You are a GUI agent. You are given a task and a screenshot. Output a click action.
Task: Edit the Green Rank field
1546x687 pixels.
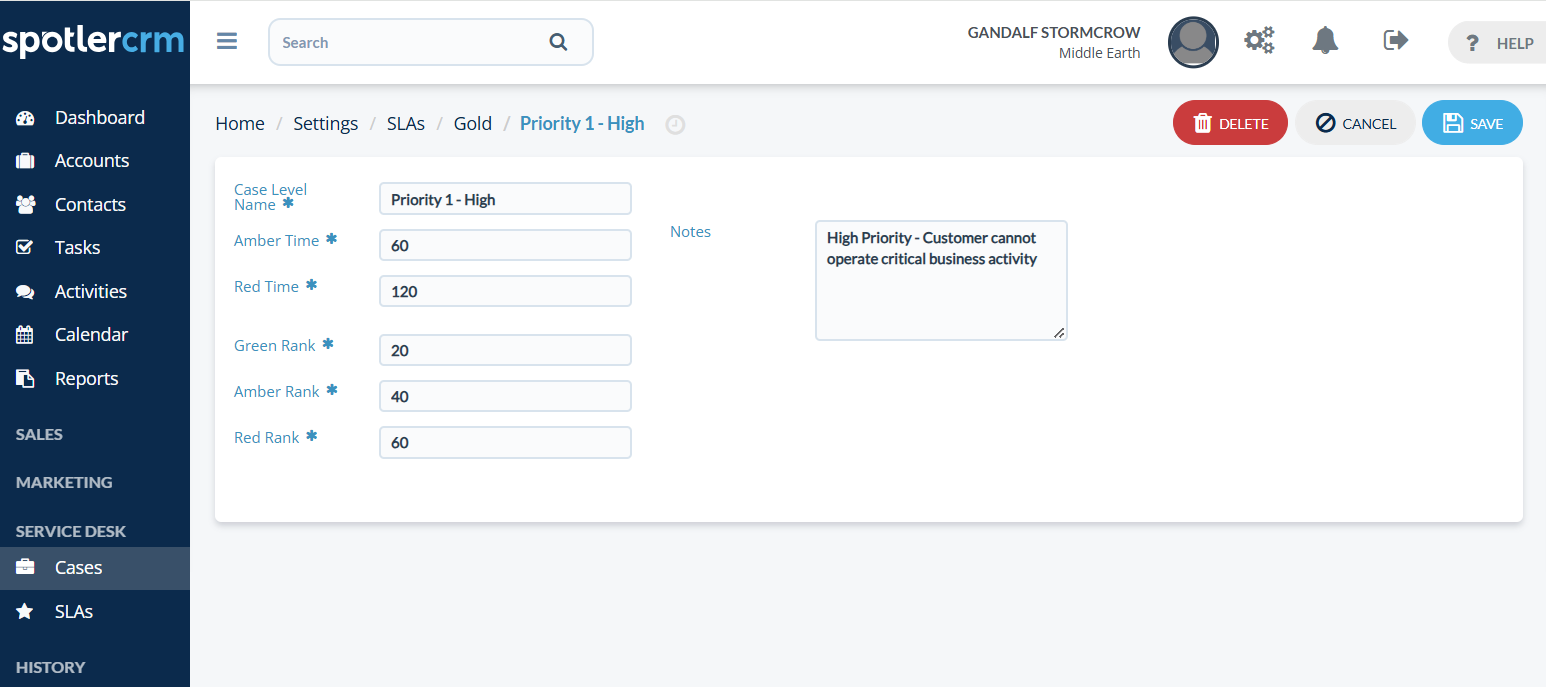[505, 350]
